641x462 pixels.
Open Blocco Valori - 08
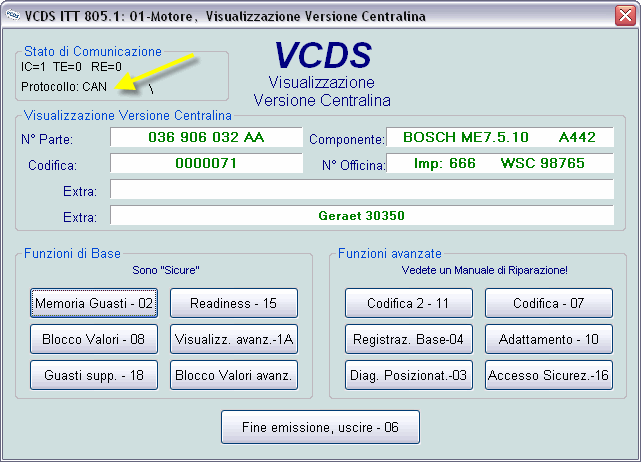pyautogui.click(x=94, y=339)
